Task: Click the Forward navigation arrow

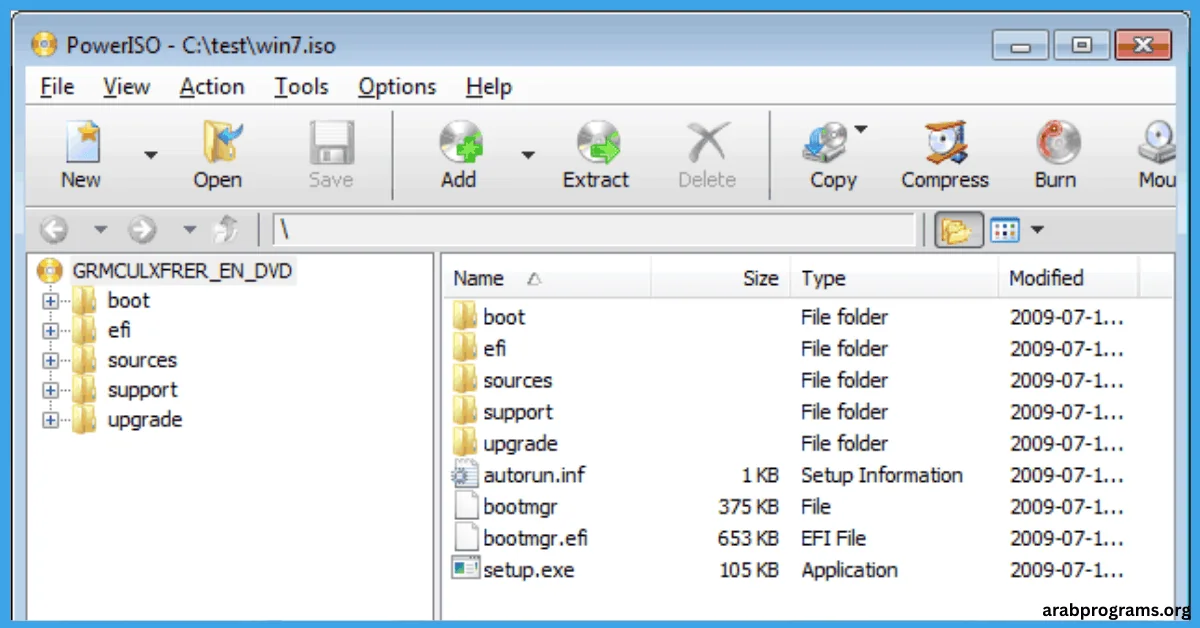Action: coord(143,230)
